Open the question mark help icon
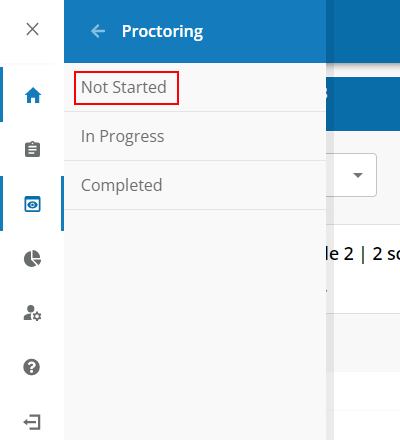 [x=32, y=367]
